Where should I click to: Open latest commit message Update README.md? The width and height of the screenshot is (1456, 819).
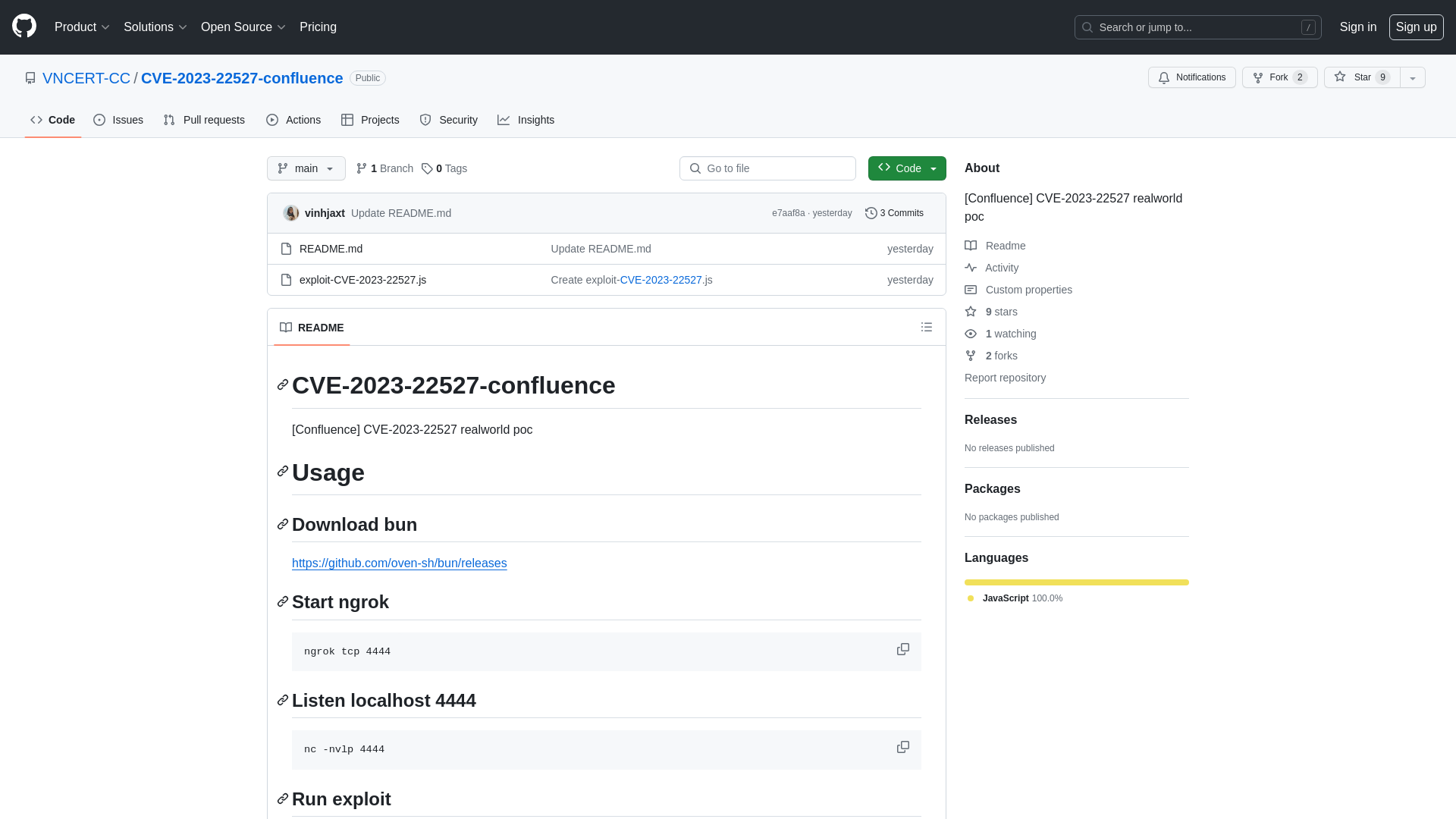tap(401, 213)
